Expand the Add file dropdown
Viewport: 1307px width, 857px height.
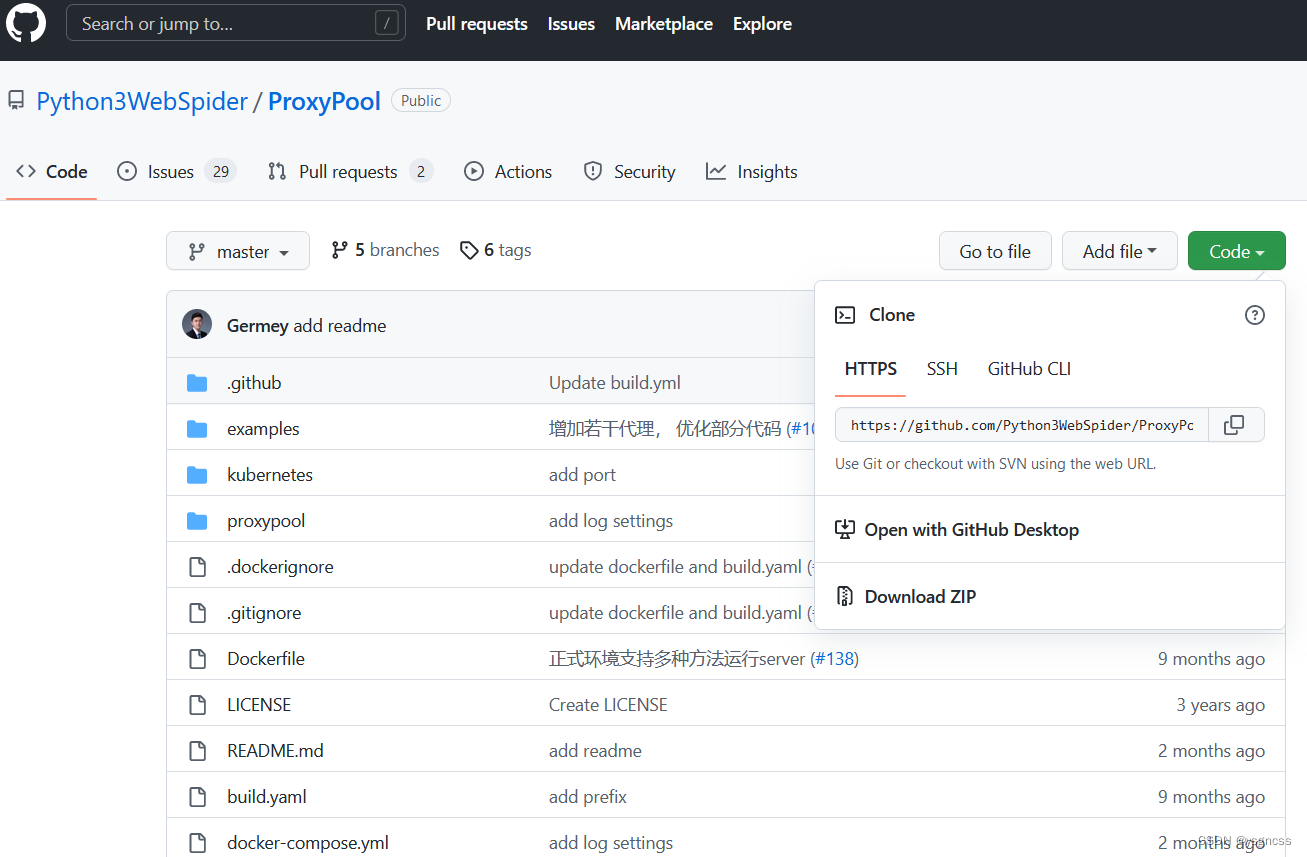pyautogui.click(x=1120, y=251)
